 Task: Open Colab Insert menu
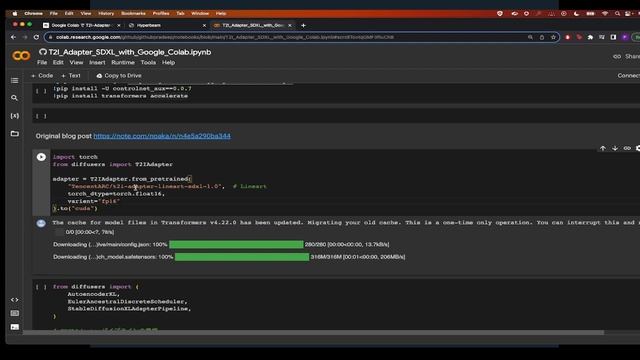pyautogui.click(x=97, y=62)
